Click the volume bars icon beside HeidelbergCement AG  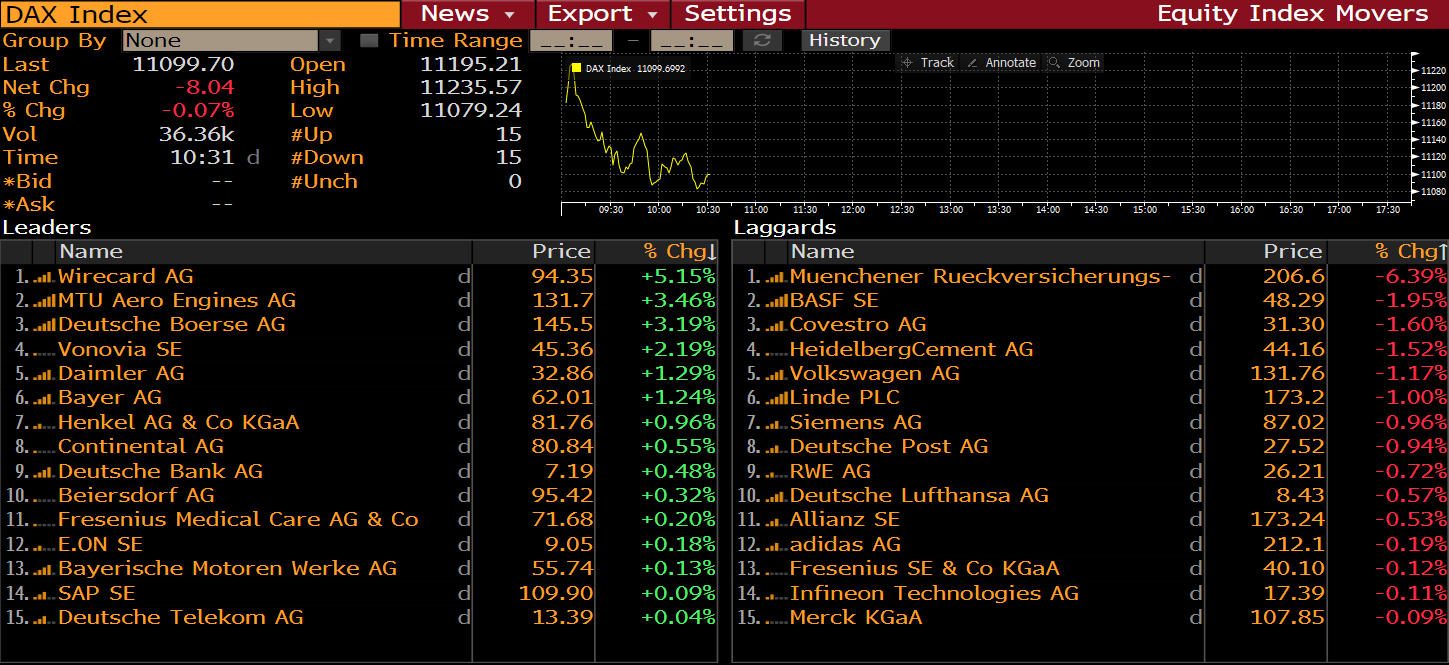(x=776, y=350)
